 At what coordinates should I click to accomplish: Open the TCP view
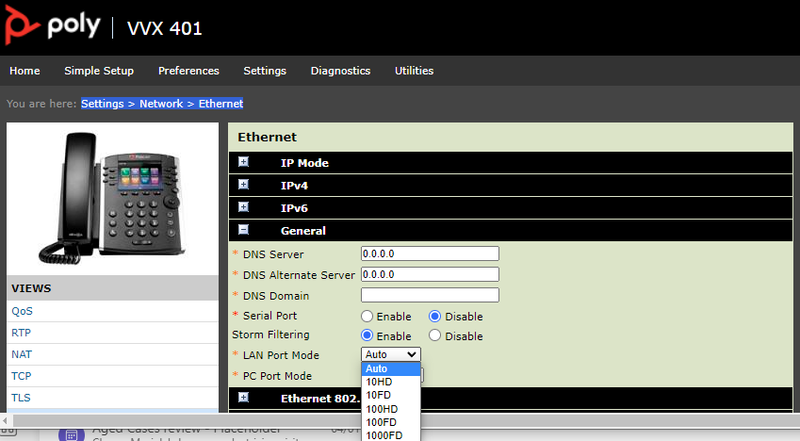(x=21, y=376)
